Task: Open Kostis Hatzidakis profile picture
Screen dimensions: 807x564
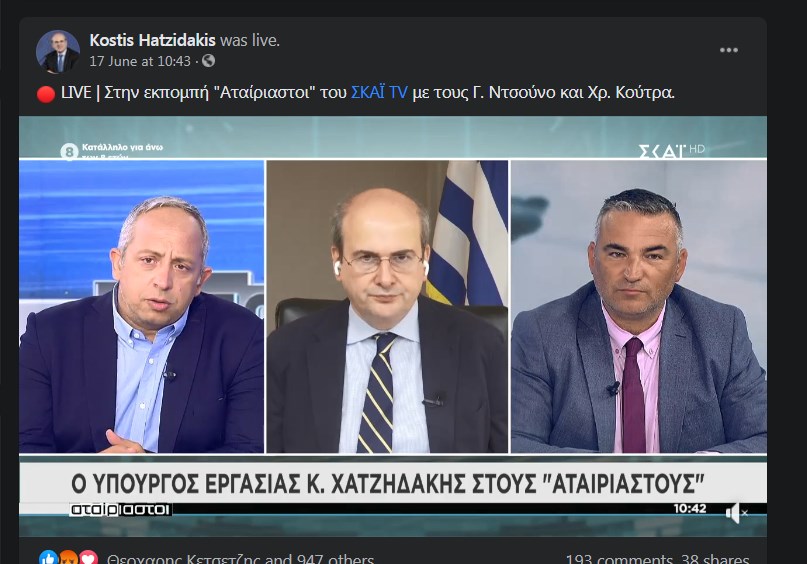Action: (x=58, y=51)
